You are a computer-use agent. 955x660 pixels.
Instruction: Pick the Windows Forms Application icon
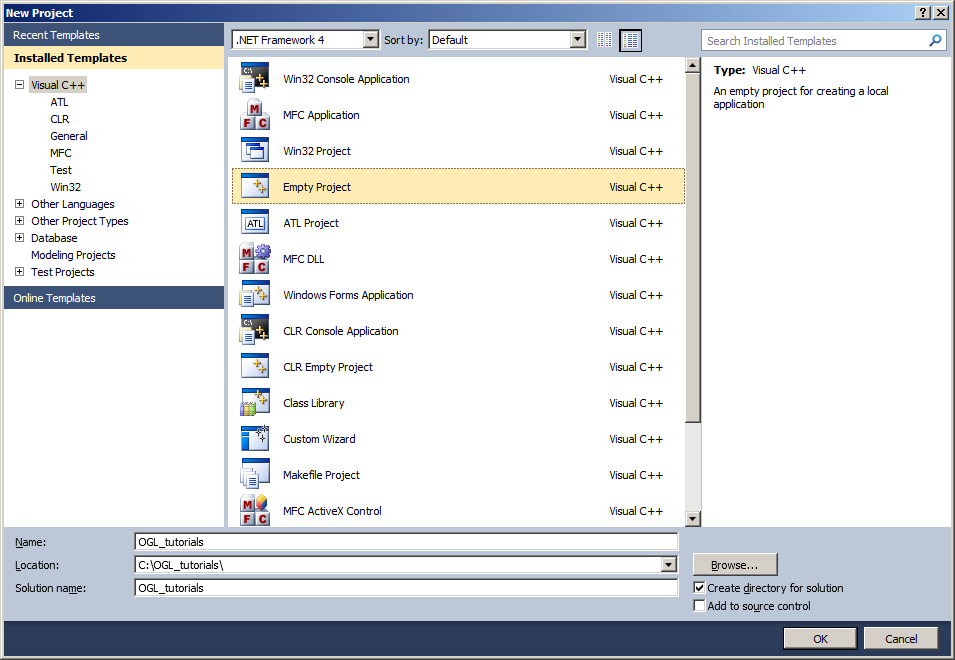click(x=255, y=295)
